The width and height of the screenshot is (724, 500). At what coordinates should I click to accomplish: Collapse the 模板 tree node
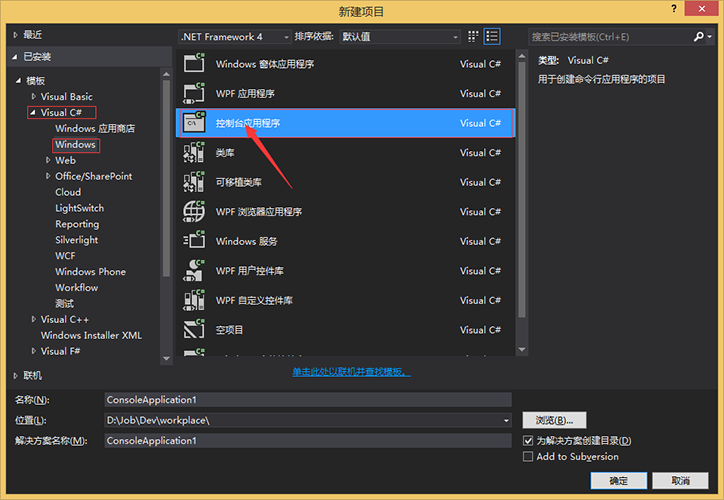[18, 81]
